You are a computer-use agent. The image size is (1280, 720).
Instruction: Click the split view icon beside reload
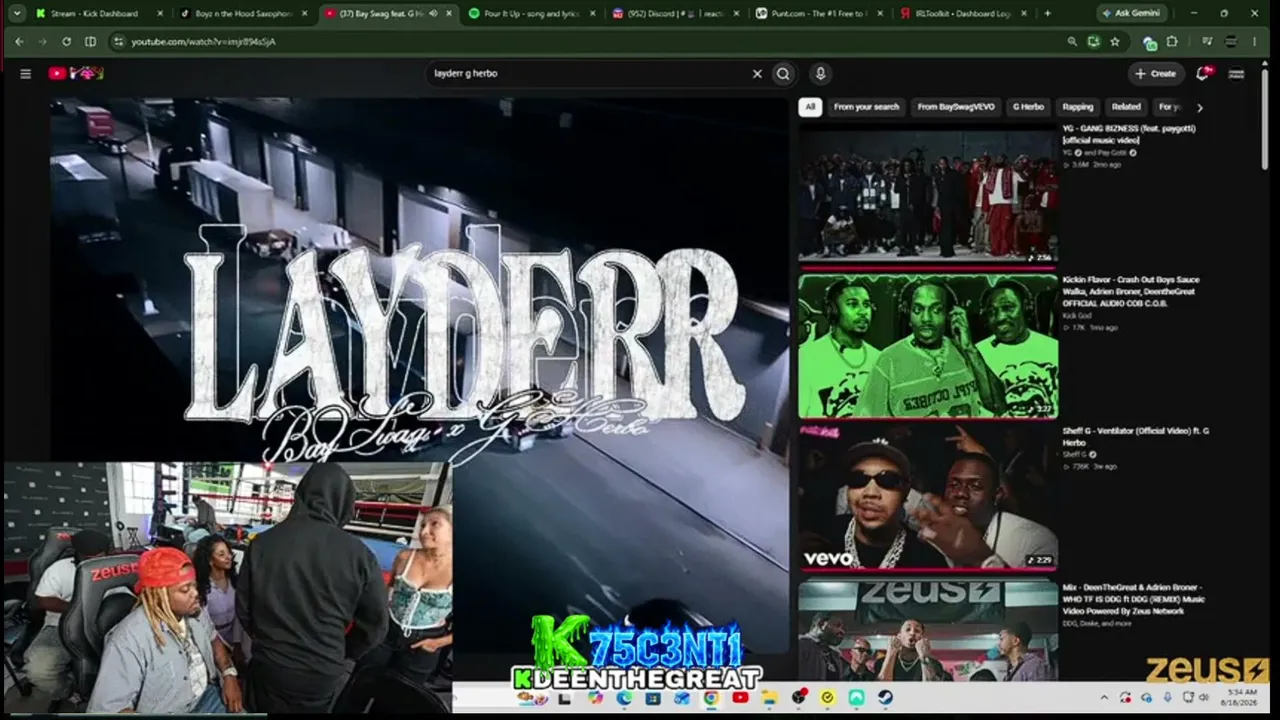[x=90, y=41]
